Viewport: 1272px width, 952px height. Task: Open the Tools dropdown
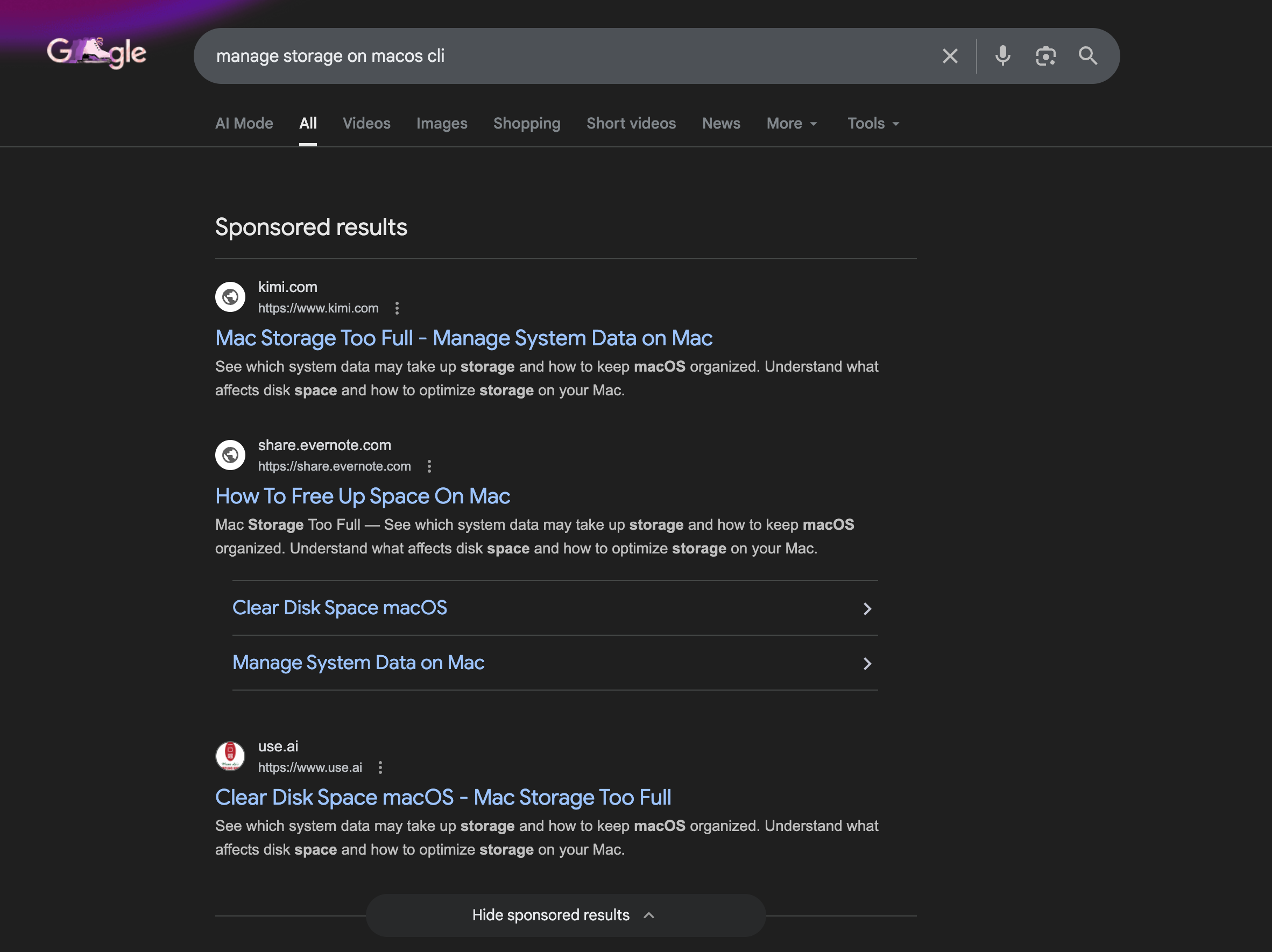pos(873,124)
